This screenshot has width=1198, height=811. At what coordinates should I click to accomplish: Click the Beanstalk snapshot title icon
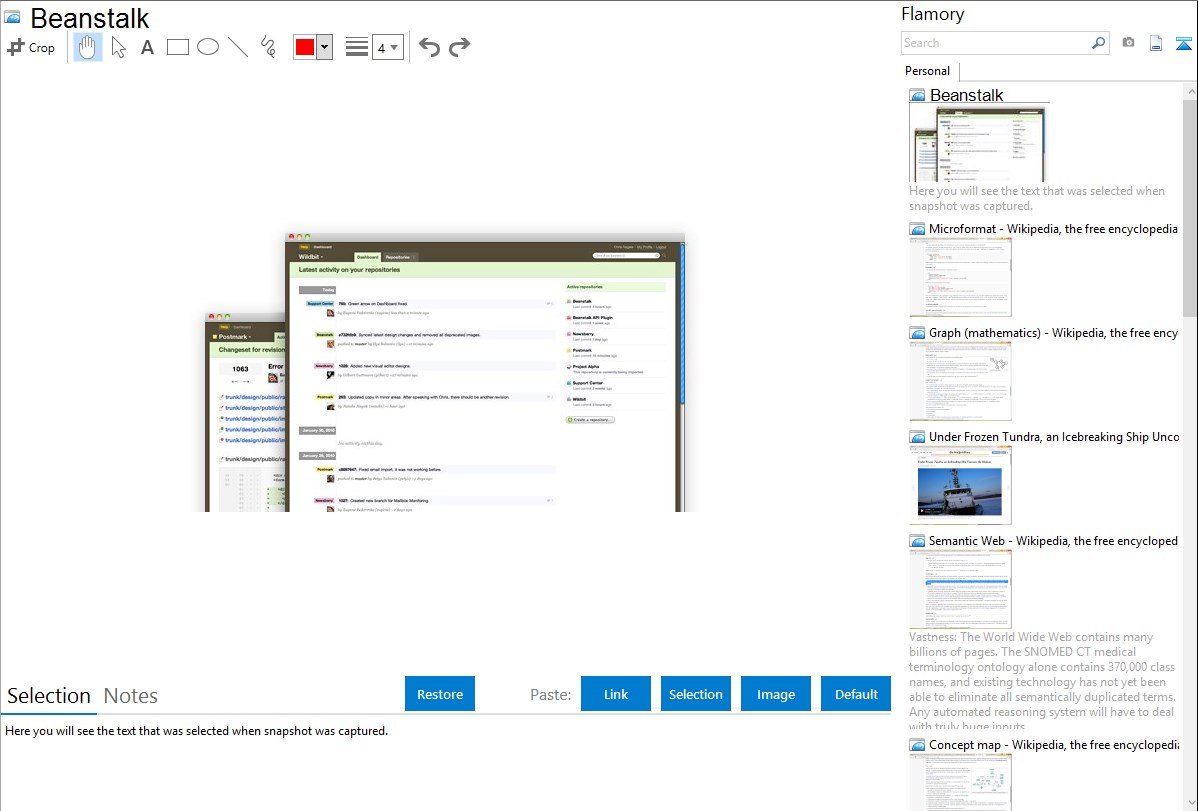click(12, 17)
